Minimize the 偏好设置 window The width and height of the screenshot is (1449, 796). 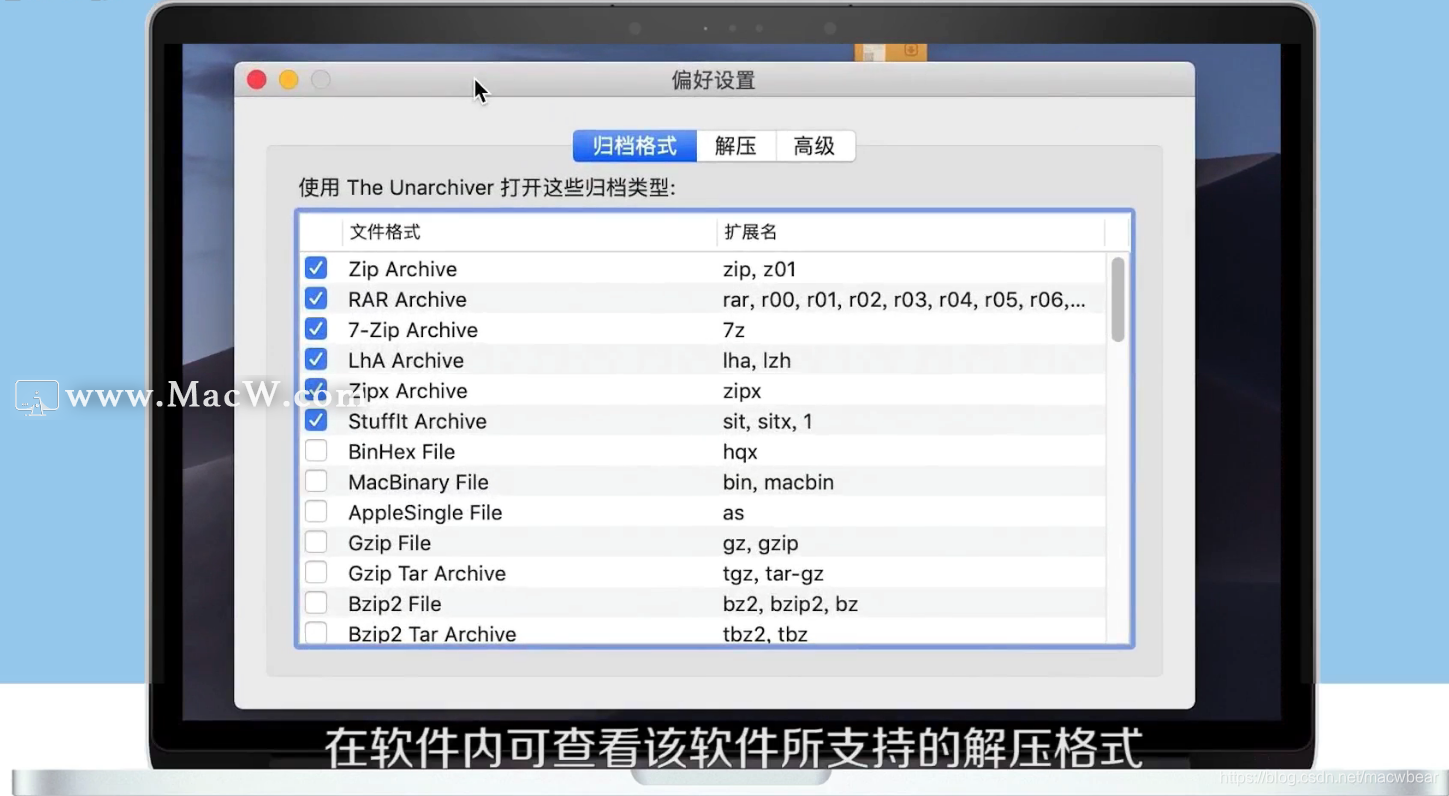(289, 80)
